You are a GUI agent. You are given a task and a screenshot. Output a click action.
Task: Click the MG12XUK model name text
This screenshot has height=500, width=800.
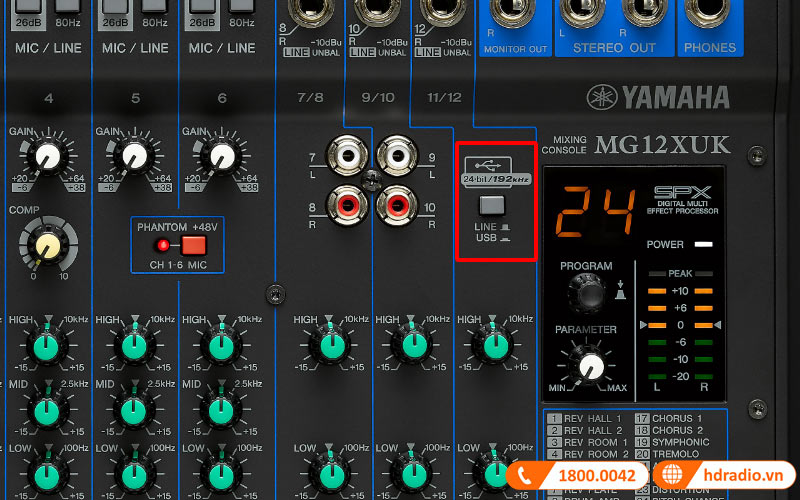[x=662, y=145]
